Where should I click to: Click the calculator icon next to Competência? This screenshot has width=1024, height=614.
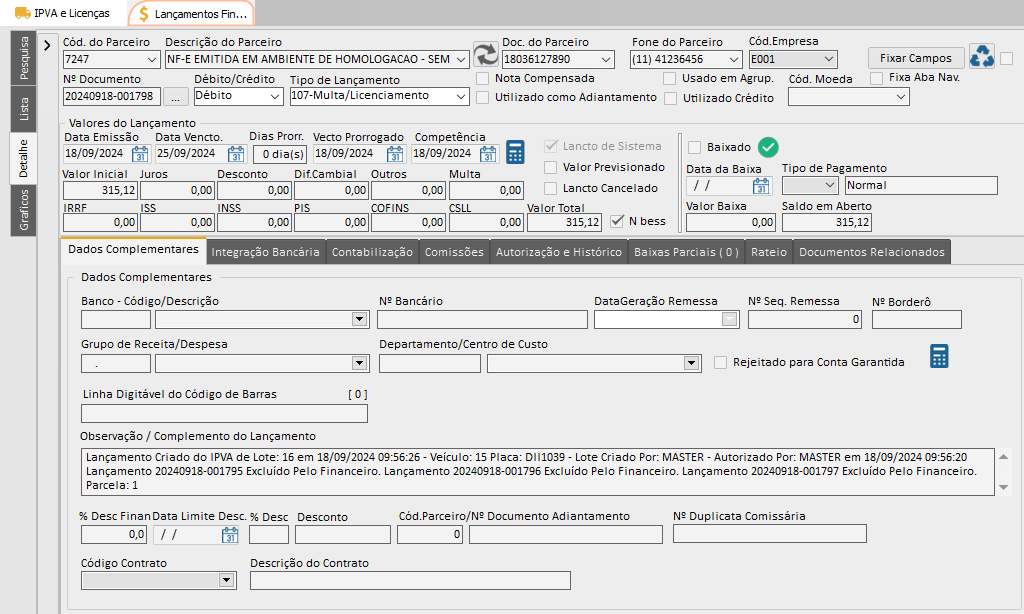tap(515, 152)
